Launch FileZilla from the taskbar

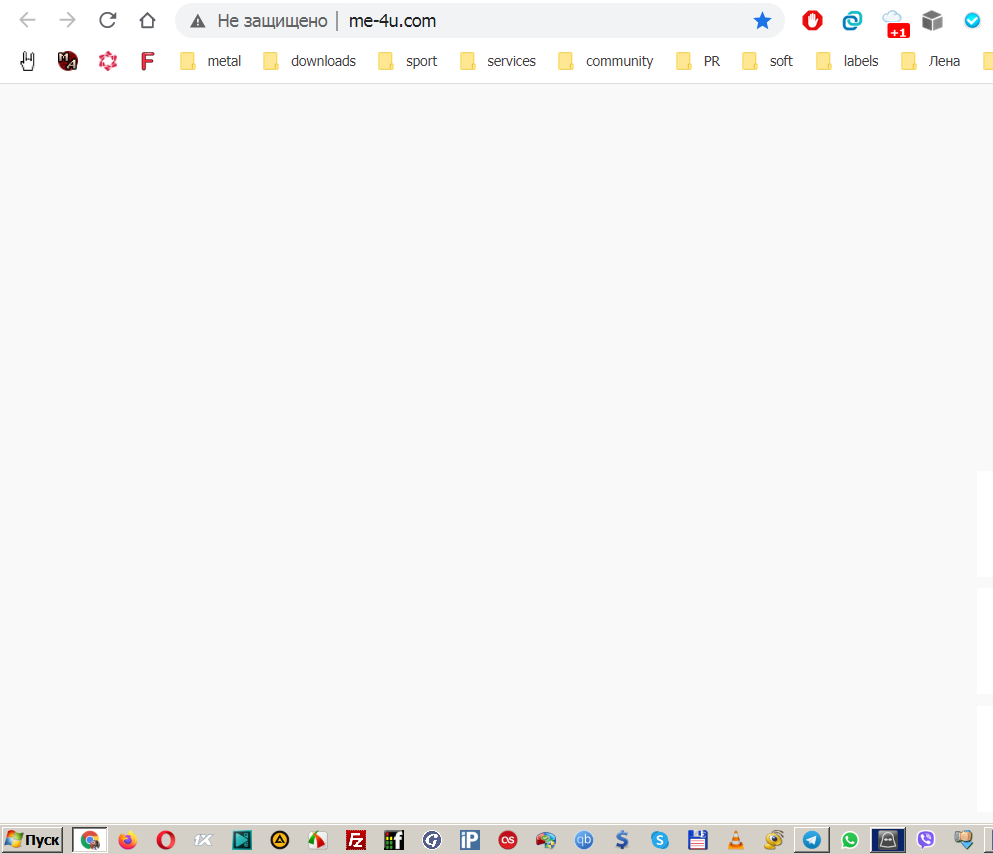tap(356, 840)
